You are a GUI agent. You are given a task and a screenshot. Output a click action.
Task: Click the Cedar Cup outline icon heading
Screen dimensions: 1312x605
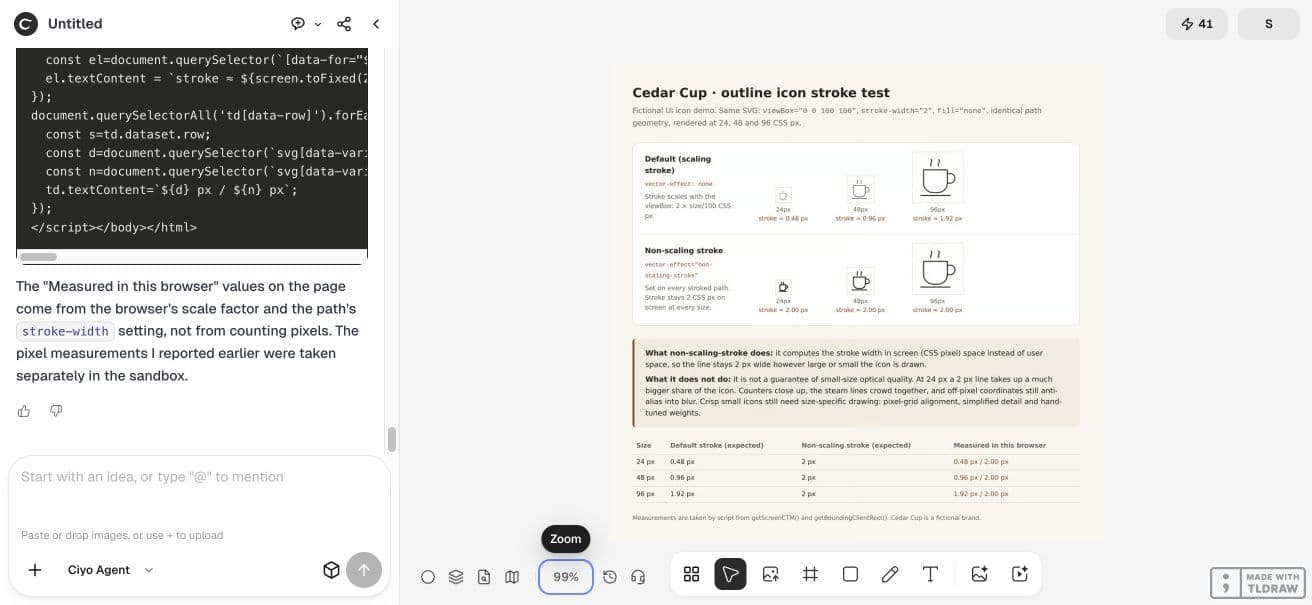[x=761, y=92]
